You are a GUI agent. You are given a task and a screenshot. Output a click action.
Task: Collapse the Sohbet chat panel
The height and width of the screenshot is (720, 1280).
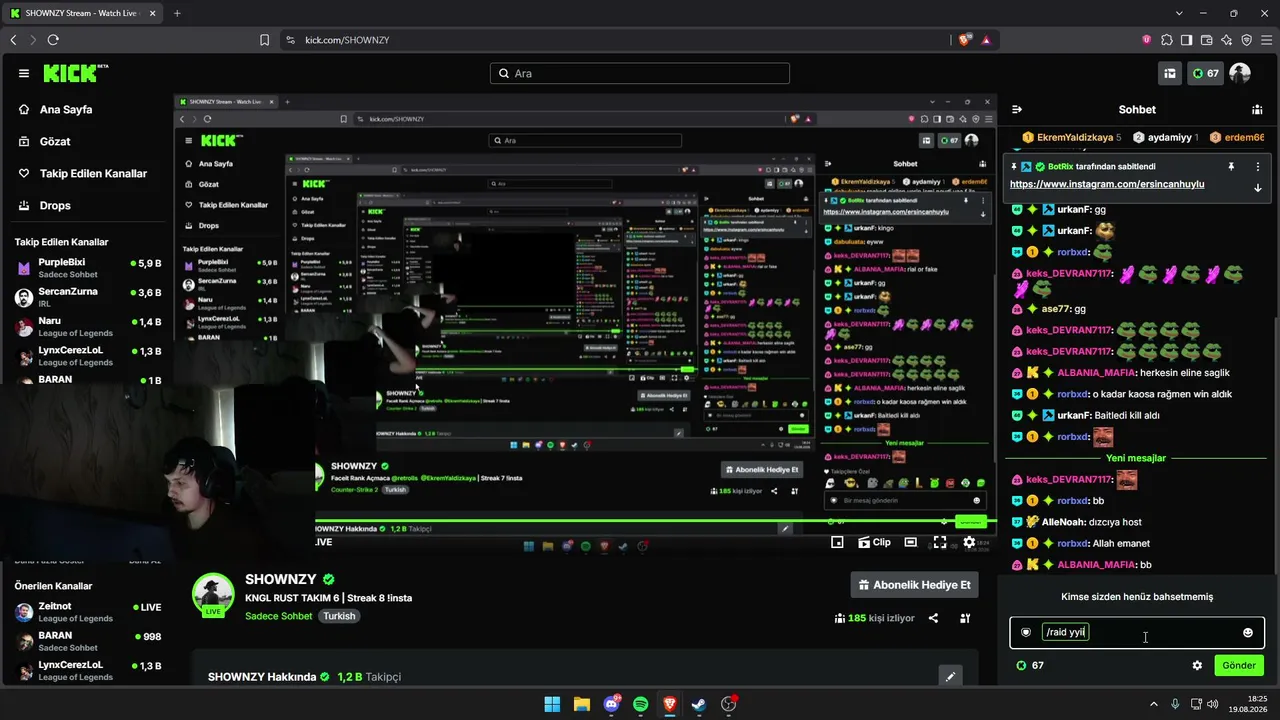[1017, 110]
